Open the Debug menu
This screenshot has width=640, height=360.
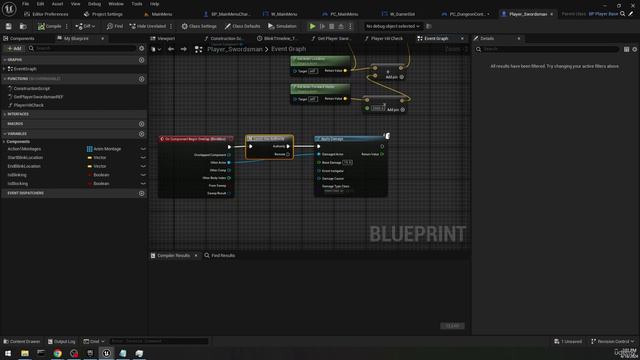[x=94, y=4]
